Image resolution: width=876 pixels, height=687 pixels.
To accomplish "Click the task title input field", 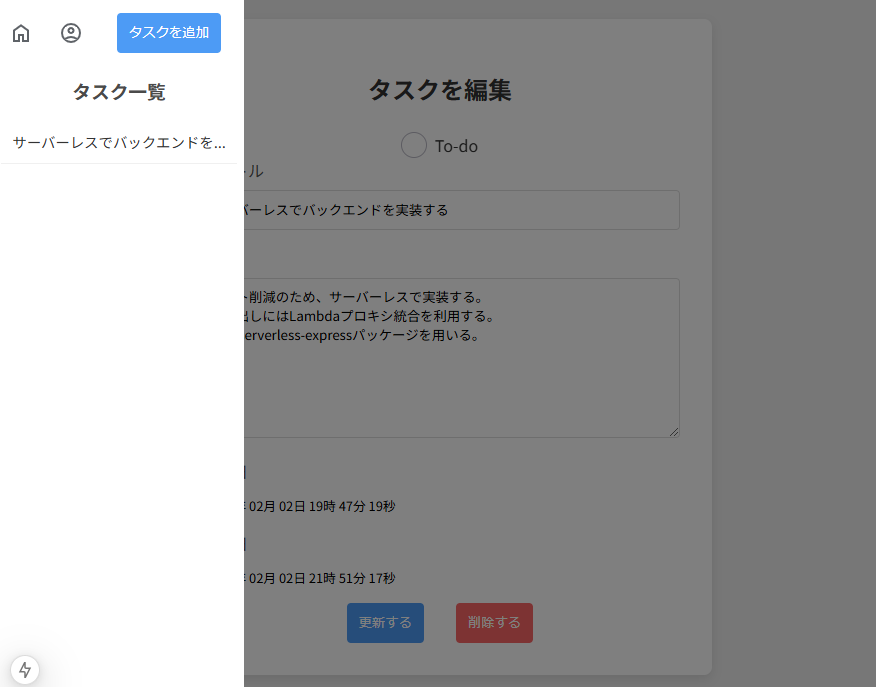I will click(x=461, y=210).
